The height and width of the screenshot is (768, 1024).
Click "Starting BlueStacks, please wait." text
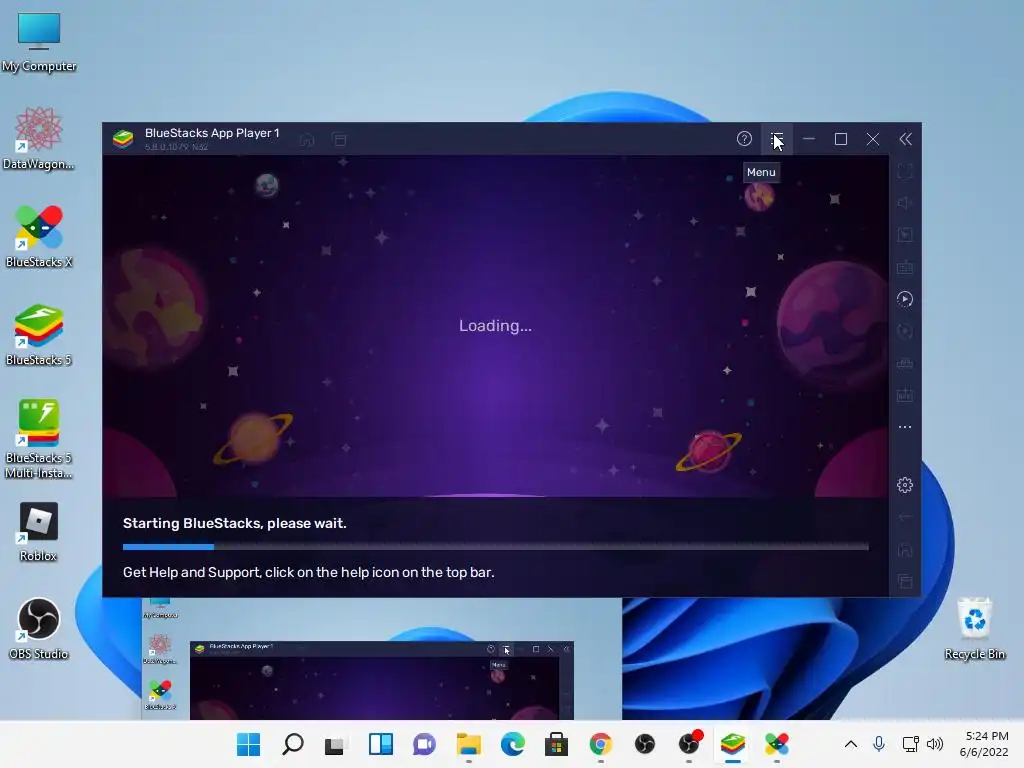(x=234, y=523)
